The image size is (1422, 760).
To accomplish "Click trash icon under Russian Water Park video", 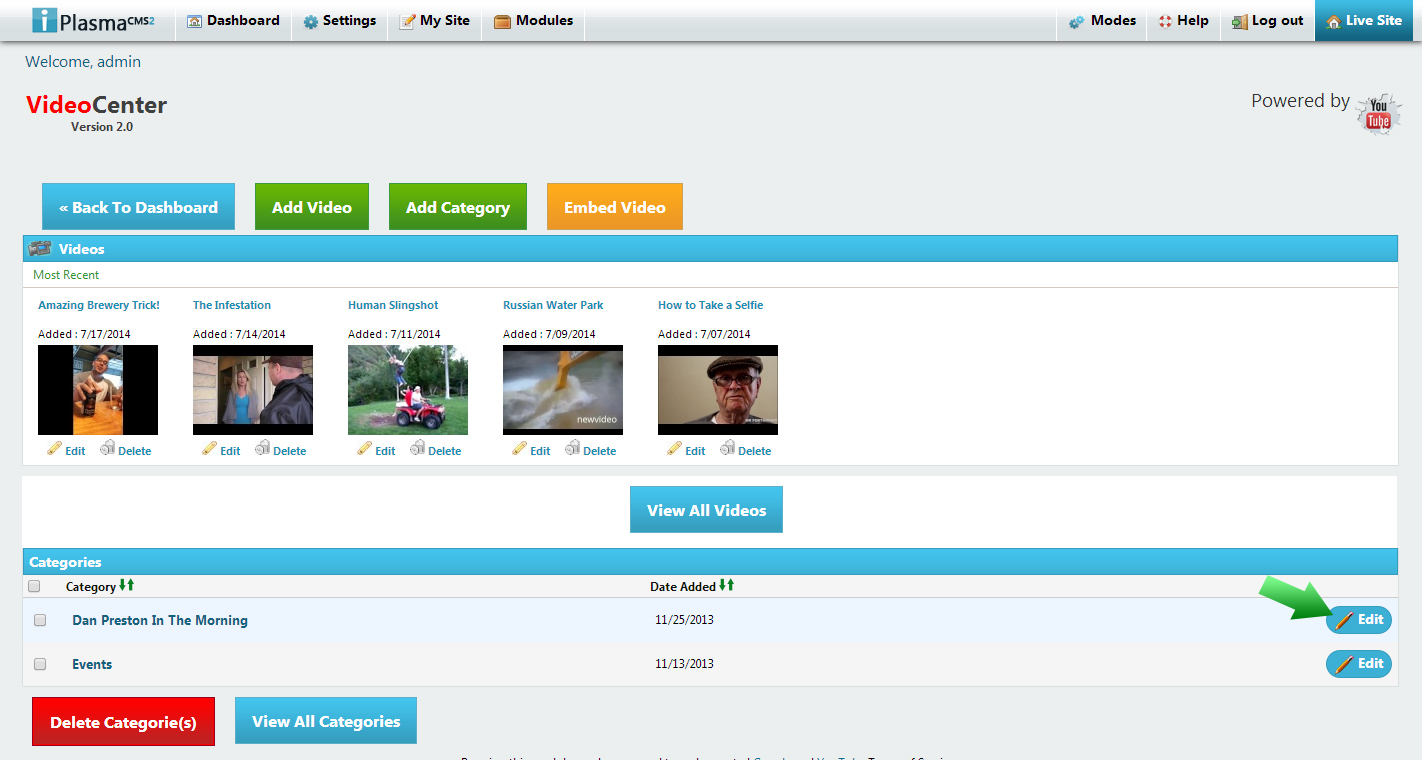I will [x=572, y=449].
